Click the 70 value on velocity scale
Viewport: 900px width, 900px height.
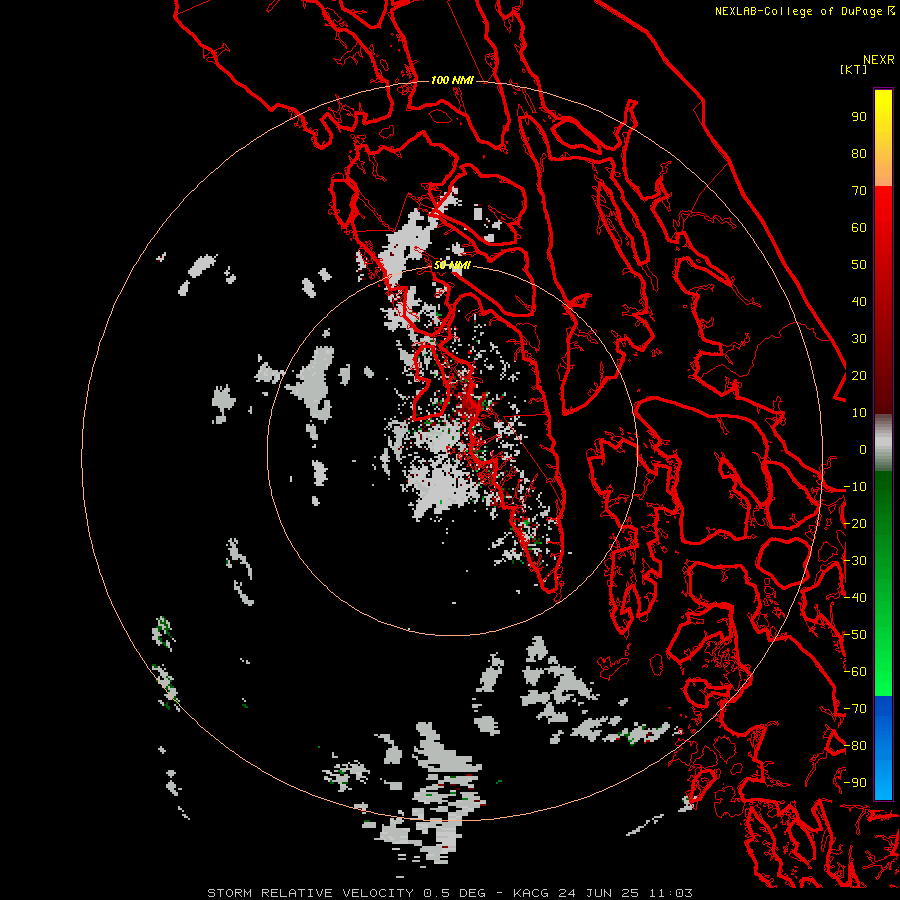coord(859,191)
